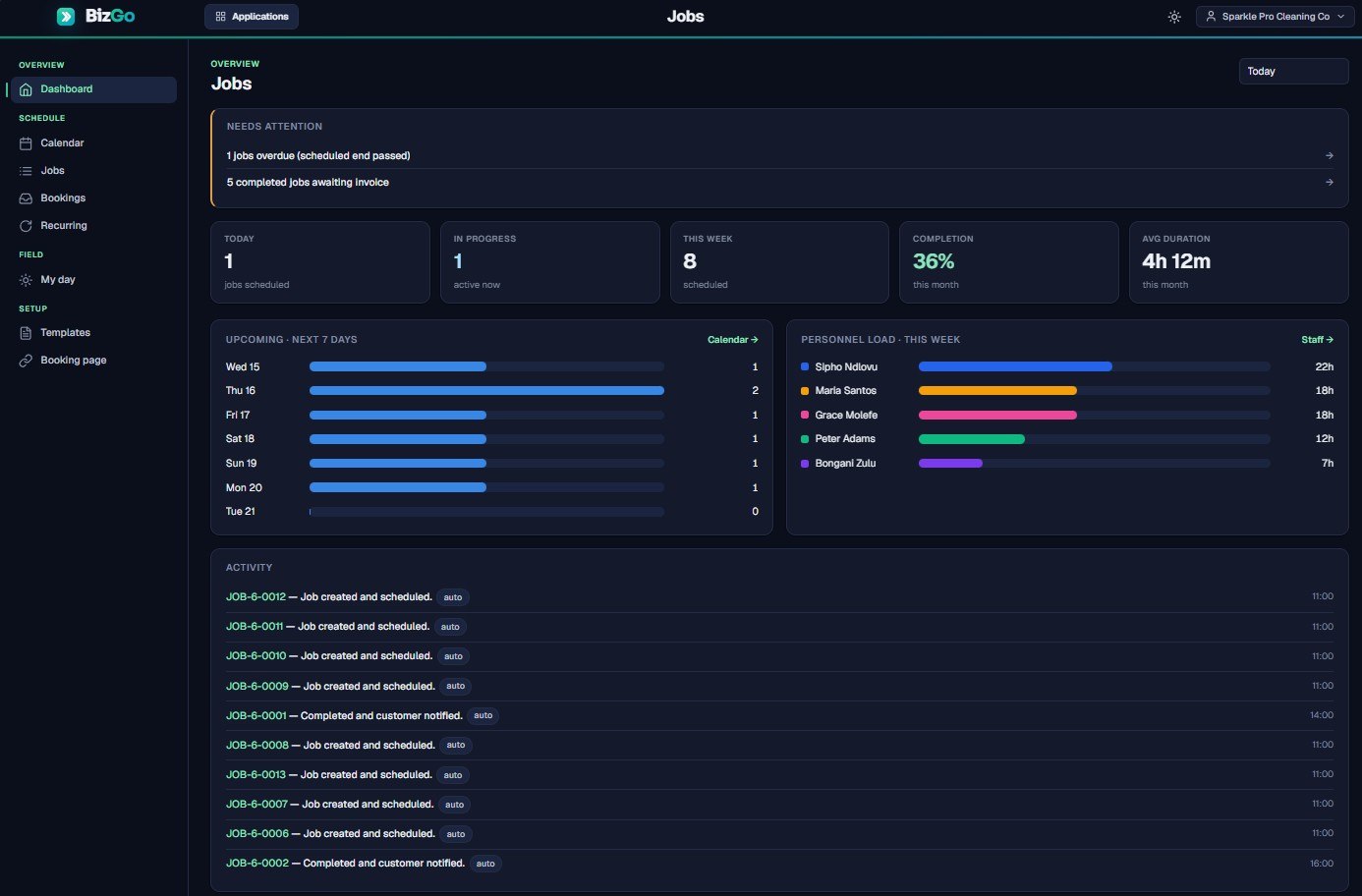Go to the Dashboard menu item

pos(93,89)
